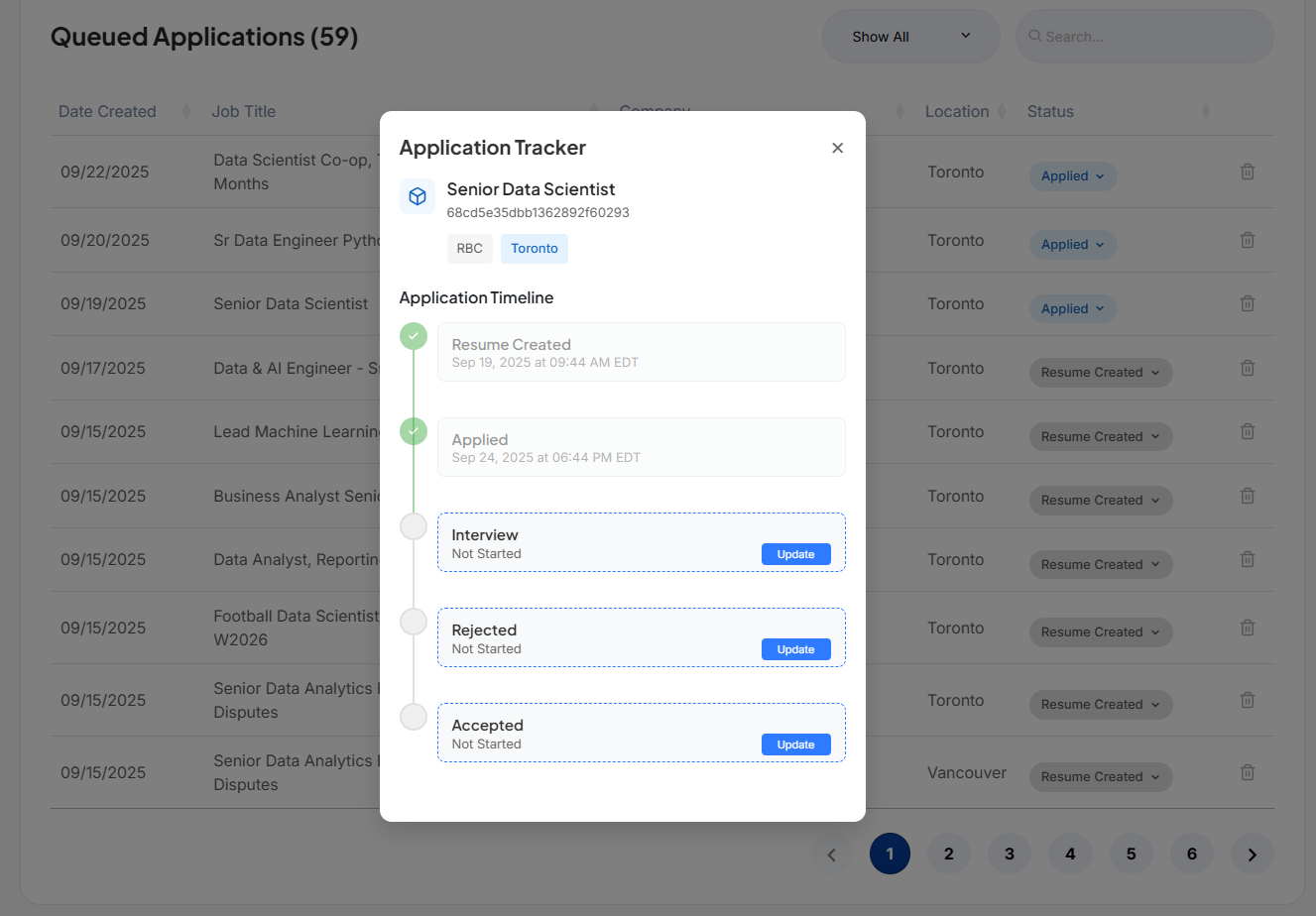Image resolution: width=1316 pixels, height=916 pixels.
Task: Close the Application Tracker dialog
Action: 837,148
